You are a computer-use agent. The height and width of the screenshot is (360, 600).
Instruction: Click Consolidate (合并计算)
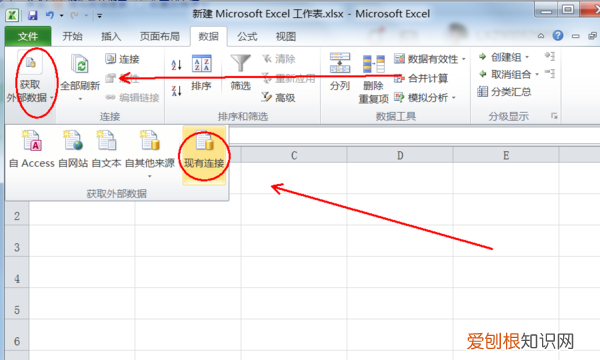coord(421,78)
